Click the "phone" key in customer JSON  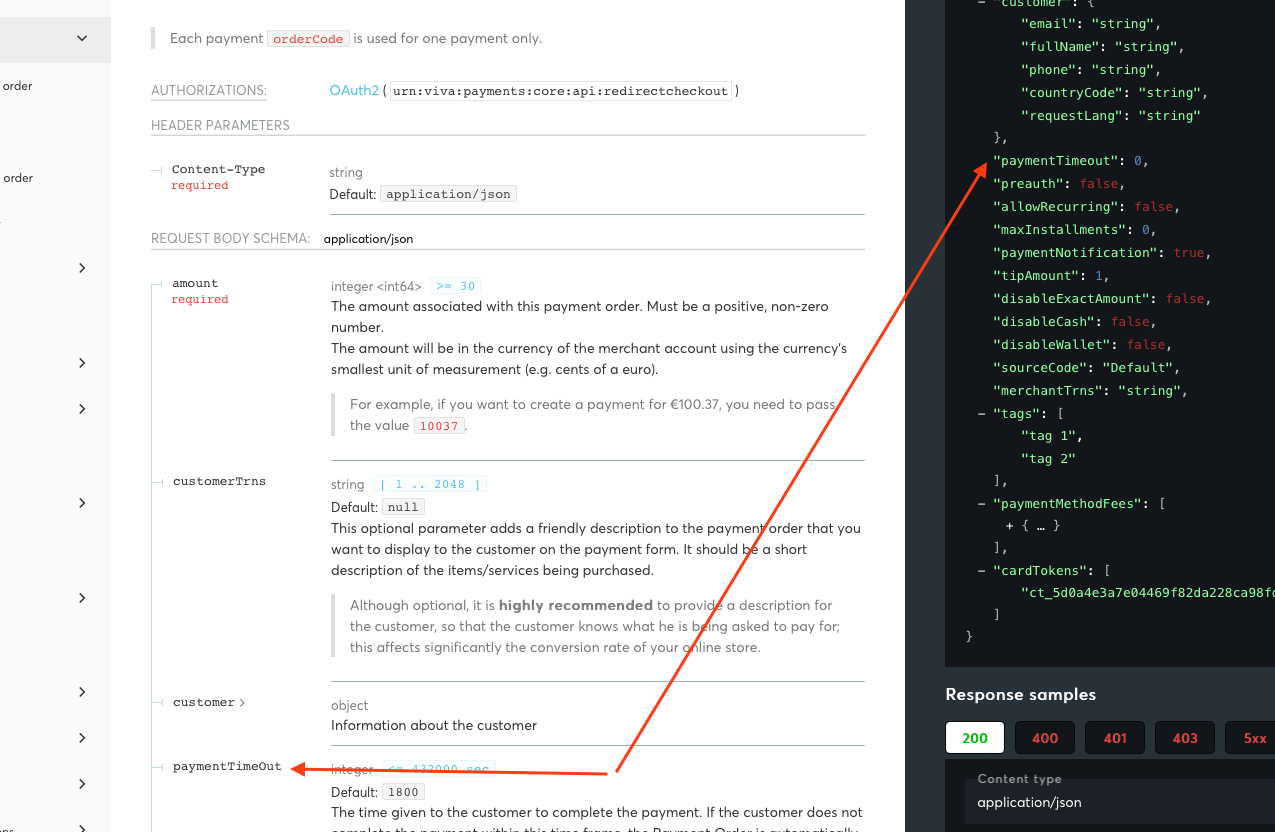tap(1048, 70)
